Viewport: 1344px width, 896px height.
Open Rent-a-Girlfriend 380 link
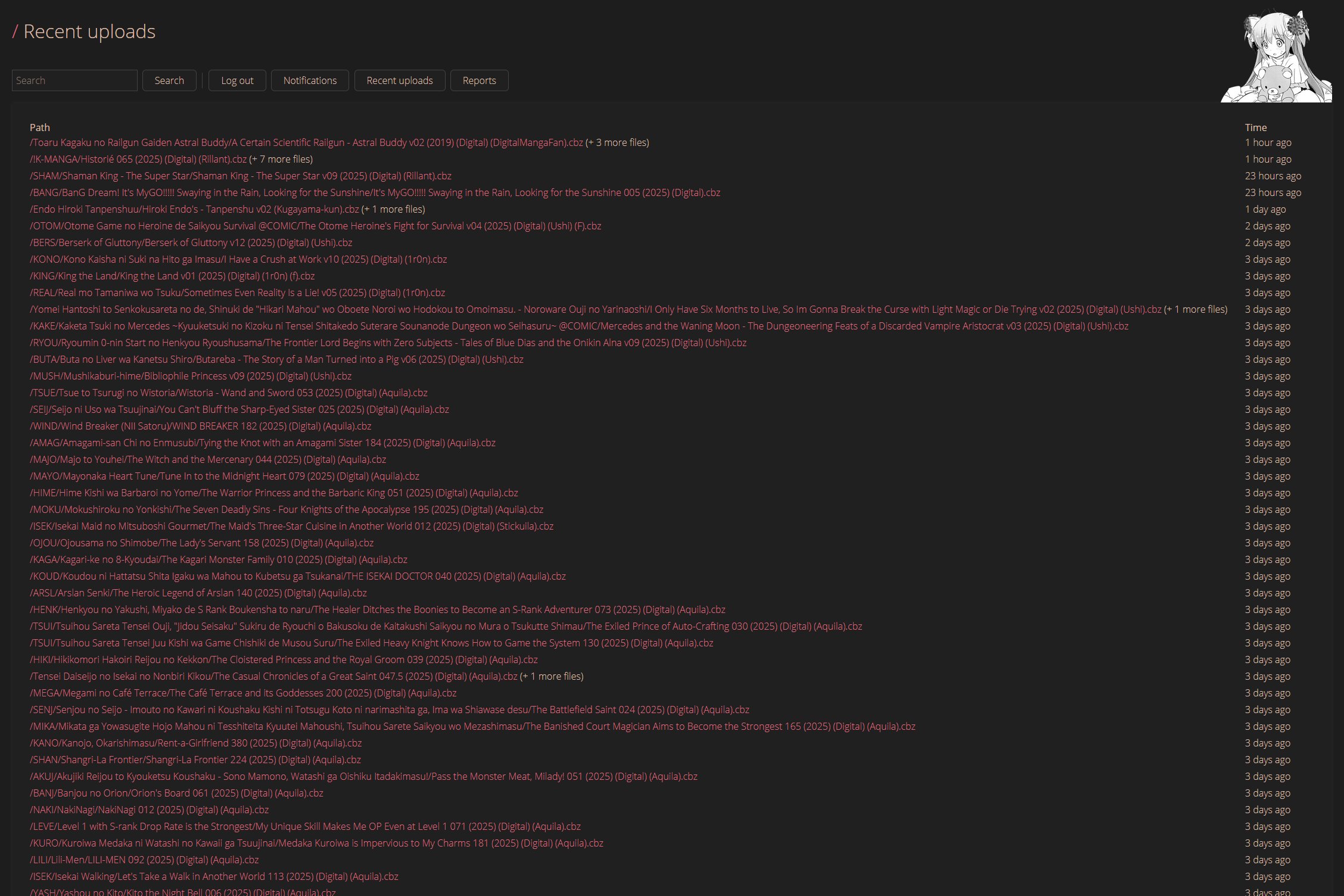pos(196,743)
